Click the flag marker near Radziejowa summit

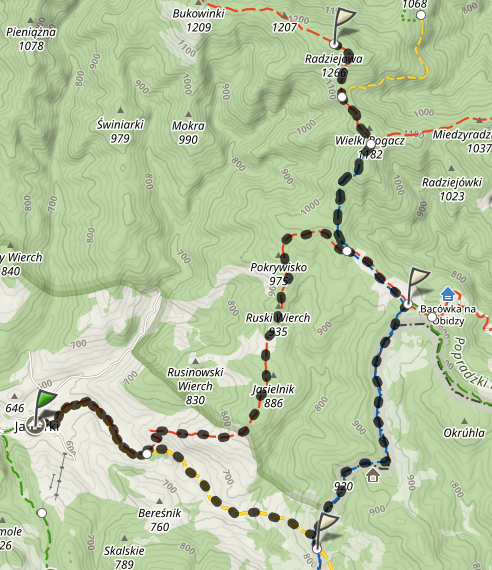pos(343,27)
